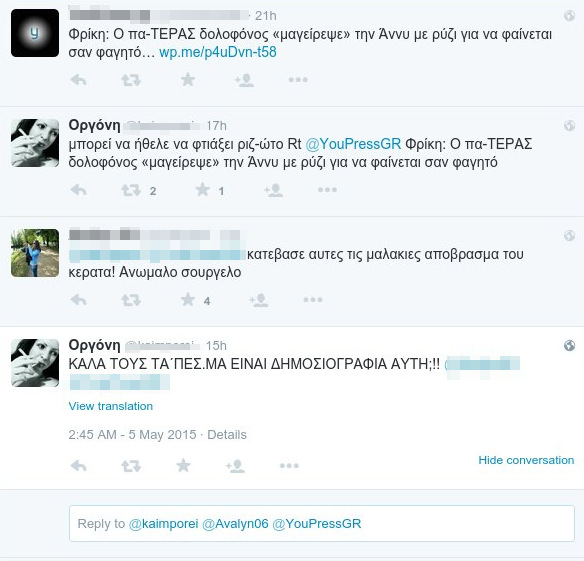Reply to the tweet starting κατεβασε αυτες
This screenshot has height=561, width=584.
[x=79, y=300]
